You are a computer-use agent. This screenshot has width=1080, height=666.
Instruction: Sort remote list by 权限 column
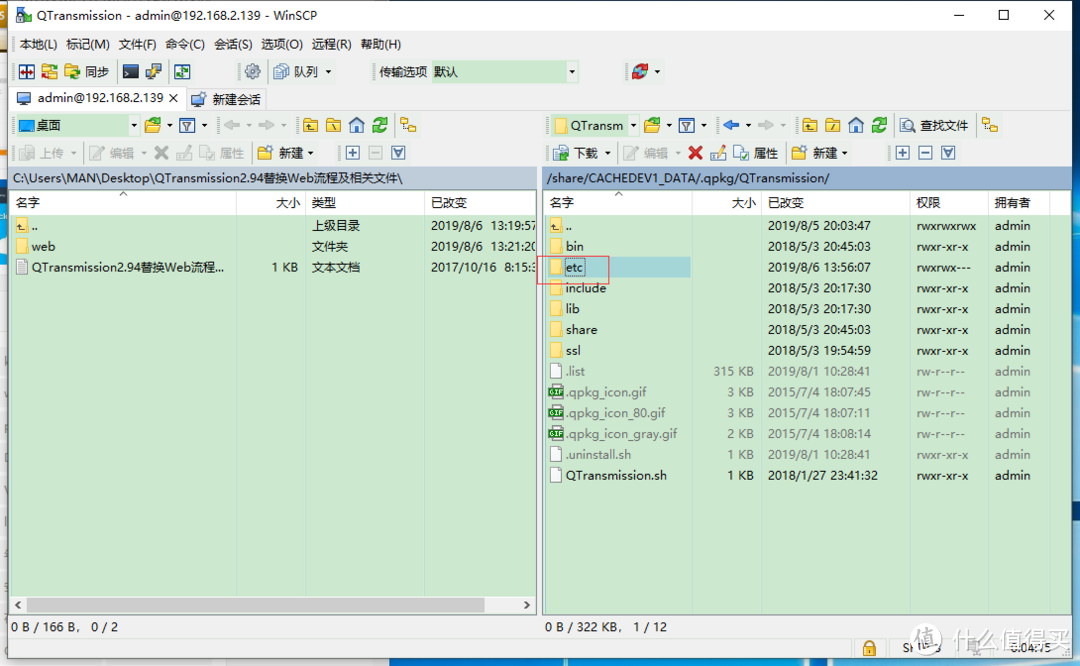[x=948, y=202]
